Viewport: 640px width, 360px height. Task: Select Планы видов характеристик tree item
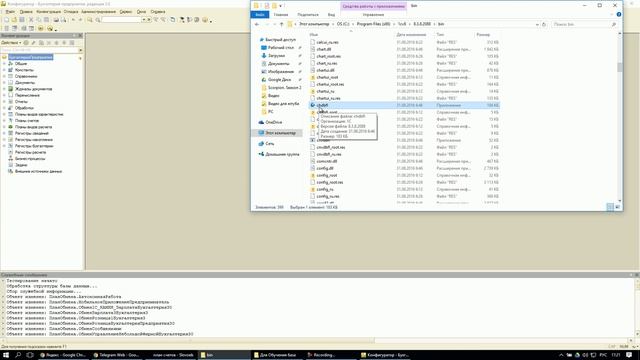point(39,114)
